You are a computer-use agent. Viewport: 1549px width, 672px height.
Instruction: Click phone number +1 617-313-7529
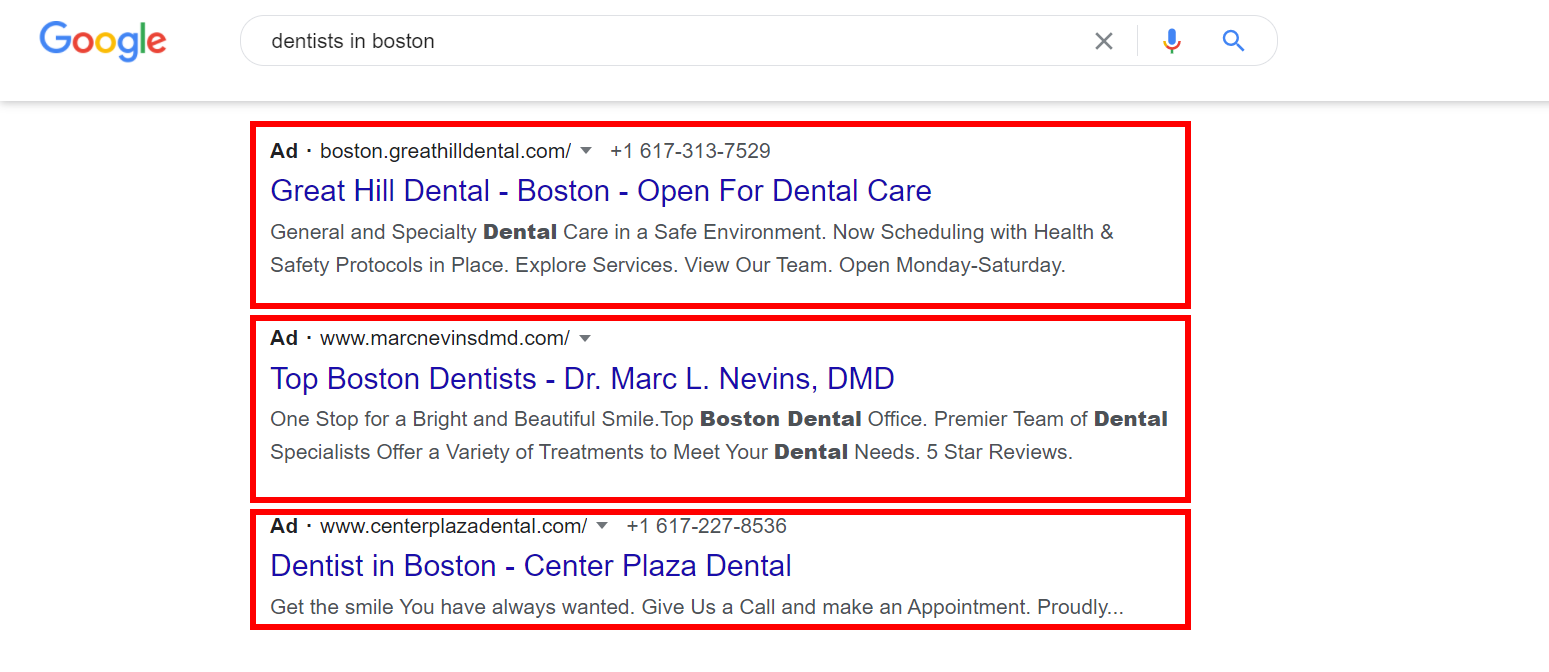(690, 151)
